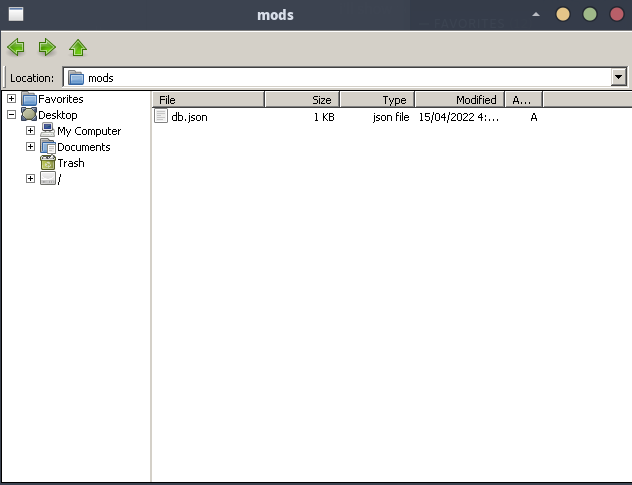Screen dimensions: 632x485
Task: Click the db.json file icon
Action: (161, 117)
